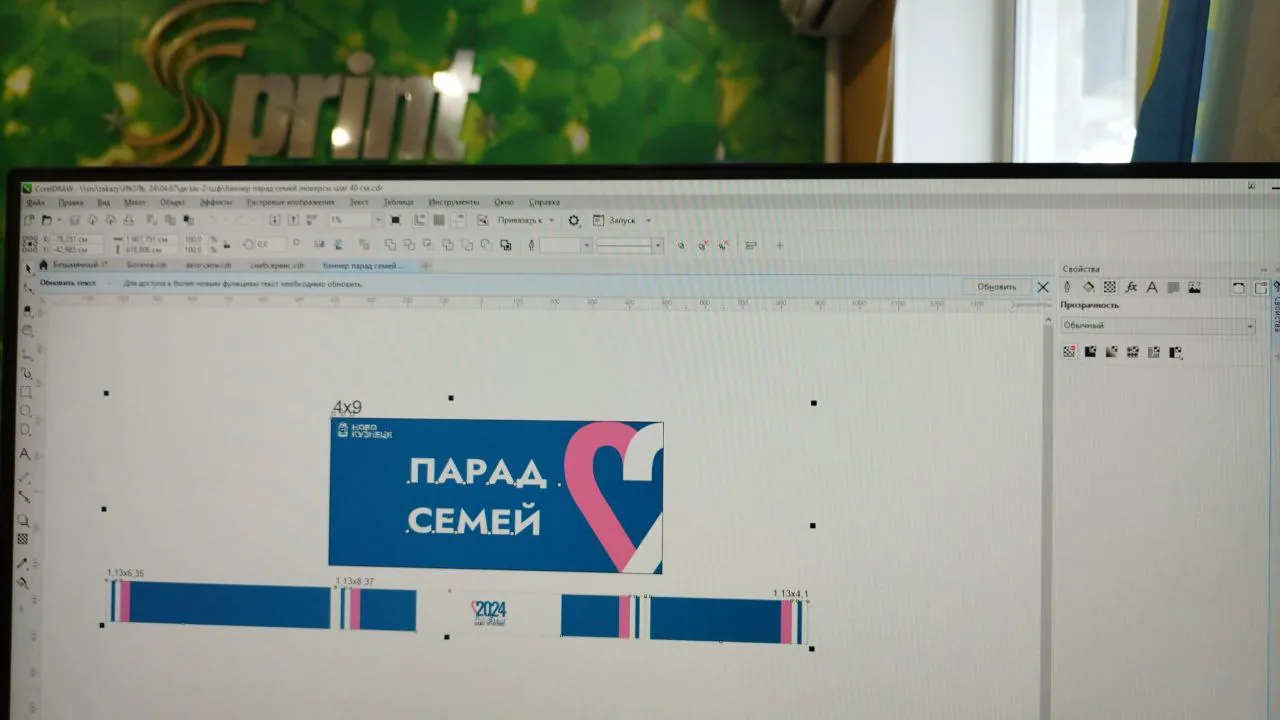Select the Ellipse tool in the toolbox
1280x720 pixels.
click(x=25, y=410)
